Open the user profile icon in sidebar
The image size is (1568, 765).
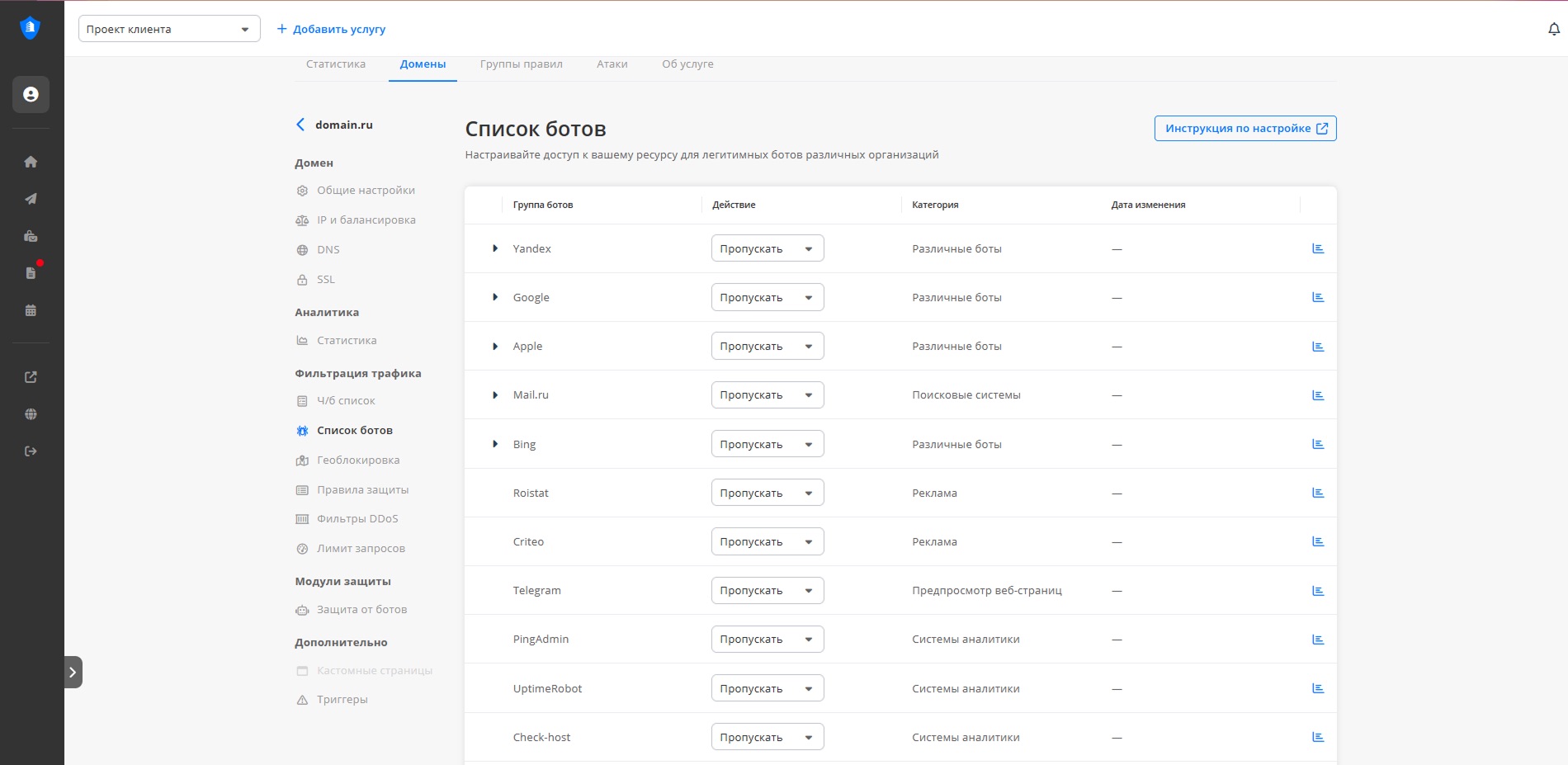[x=31, y=95]
